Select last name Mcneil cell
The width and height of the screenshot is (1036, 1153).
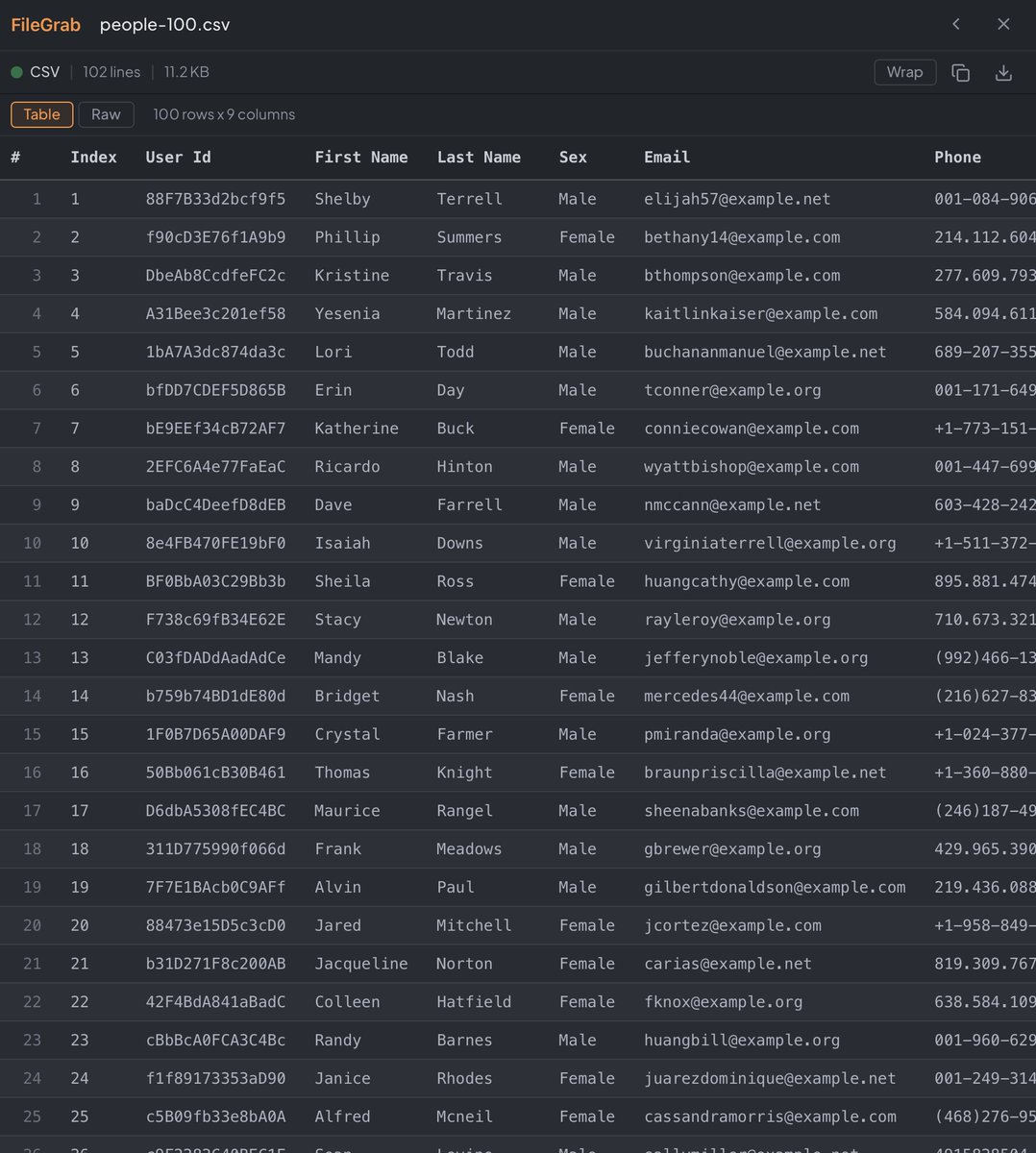pos(464,1116)
